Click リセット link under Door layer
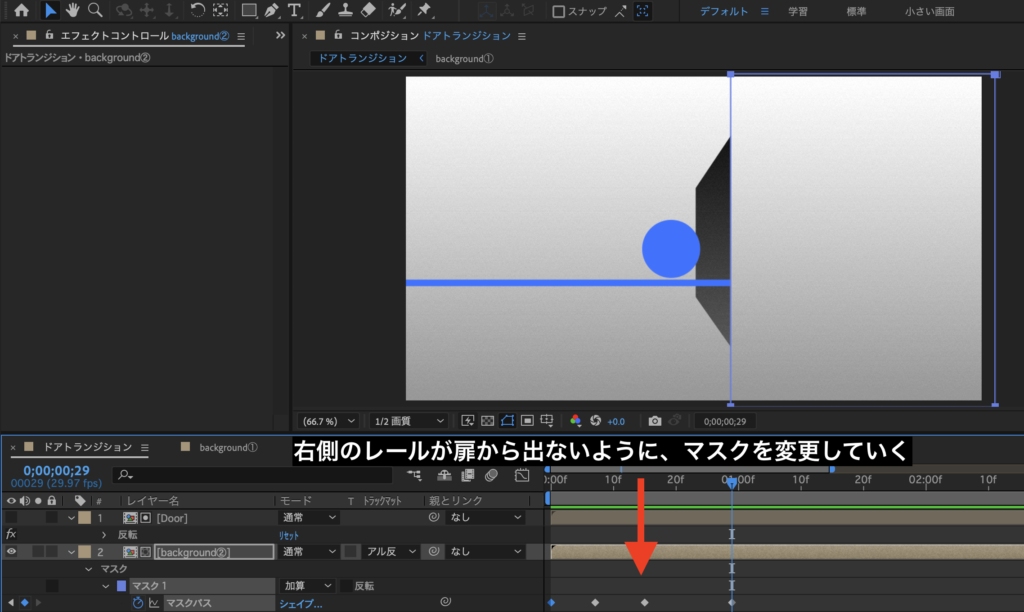Screen dimensions: 1024x612 click(289, 535)
